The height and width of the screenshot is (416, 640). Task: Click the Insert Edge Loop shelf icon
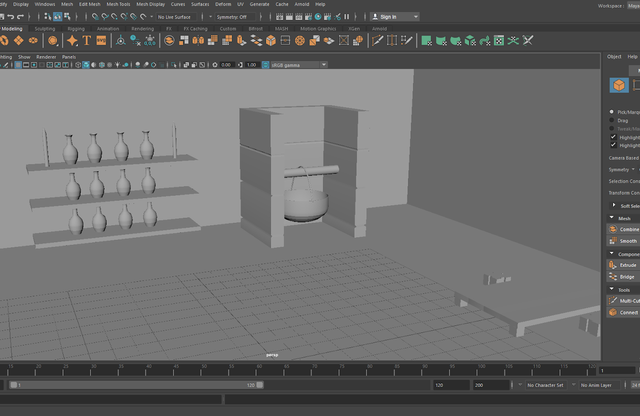point(392,40)
